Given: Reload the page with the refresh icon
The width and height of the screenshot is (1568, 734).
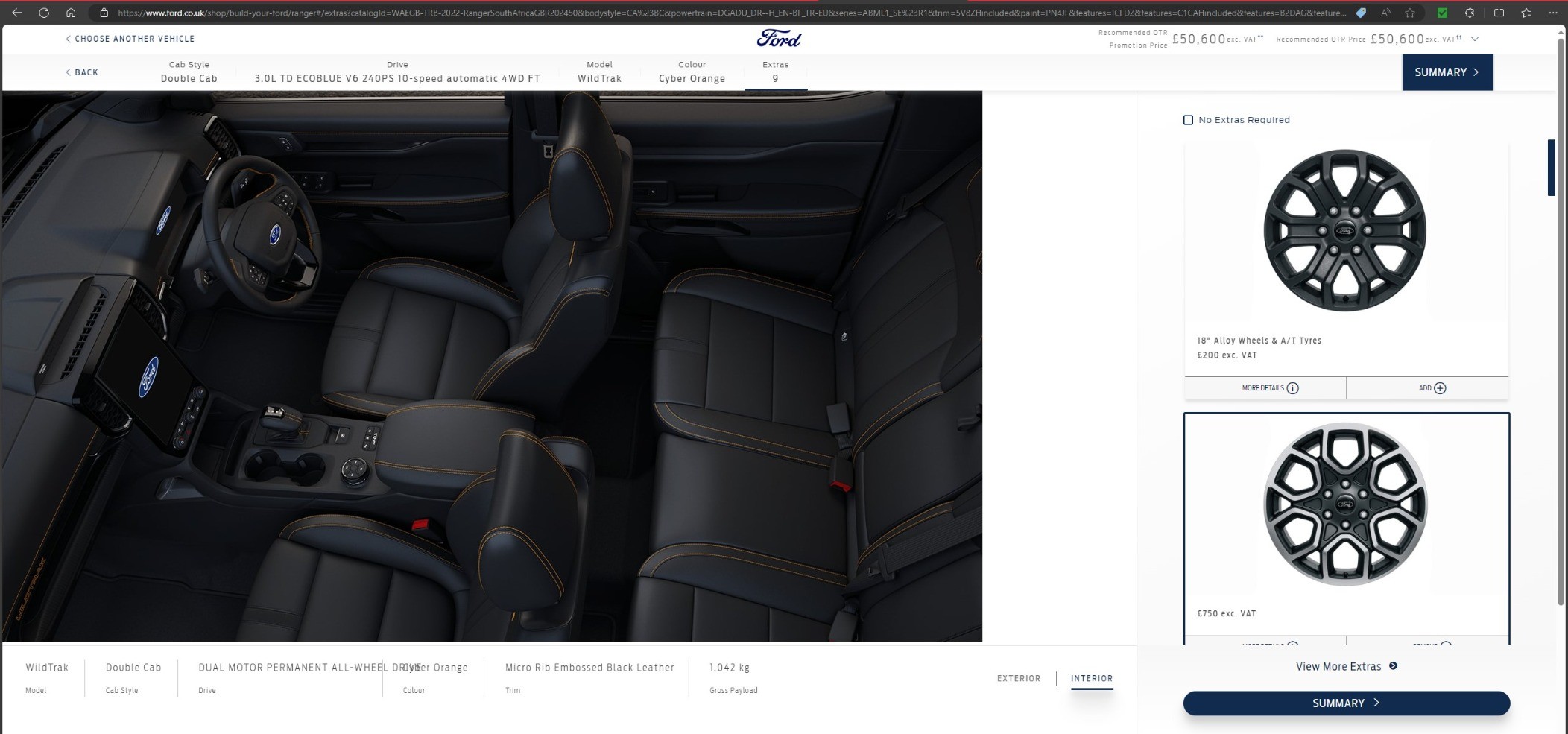Looking at the screenshot, I should tap(44, 13).
